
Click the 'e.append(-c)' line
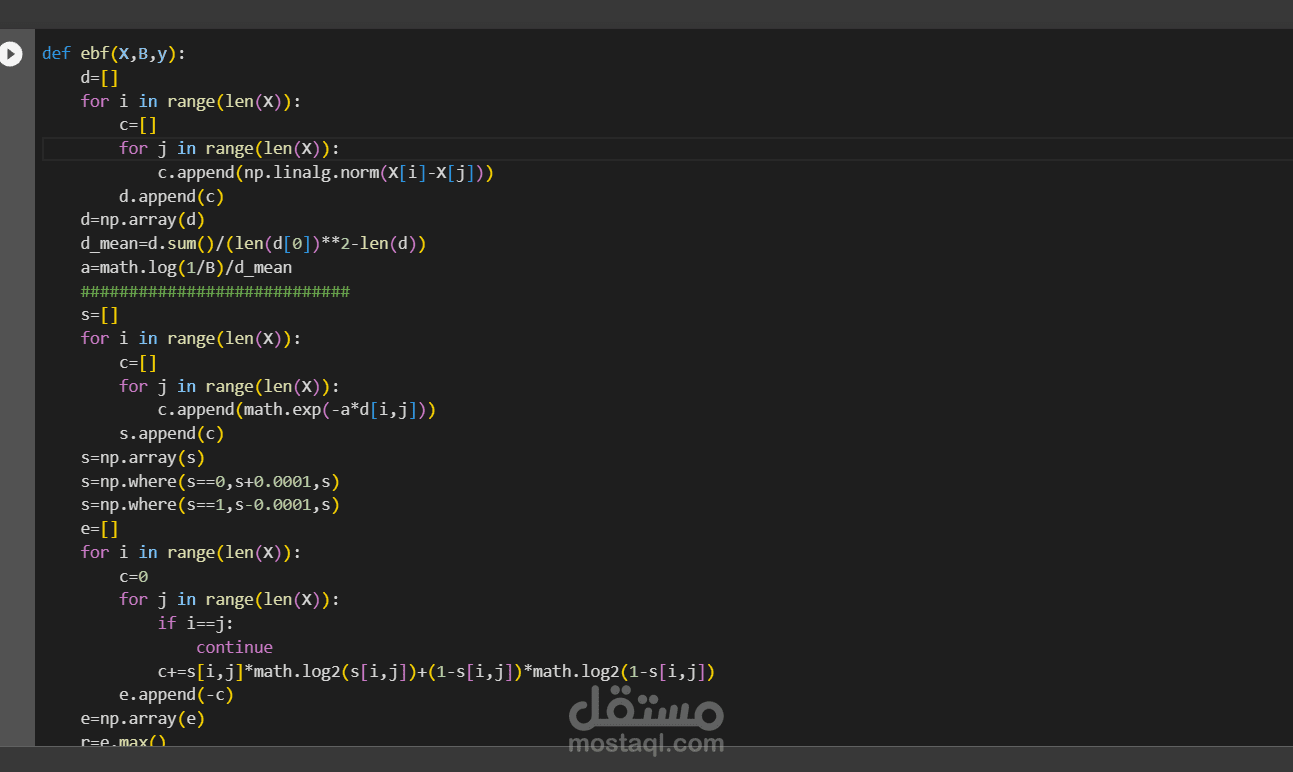176,694
